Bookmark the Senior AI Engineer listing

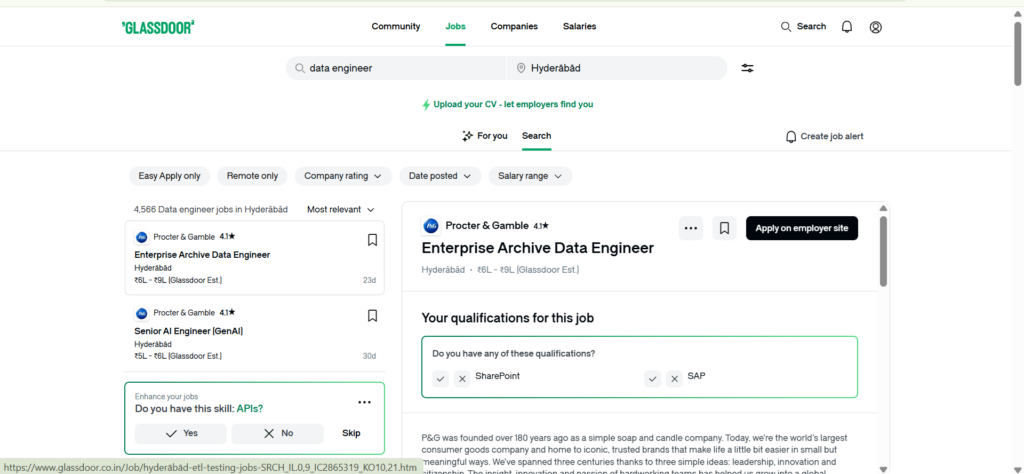click(x=372, y=316)
